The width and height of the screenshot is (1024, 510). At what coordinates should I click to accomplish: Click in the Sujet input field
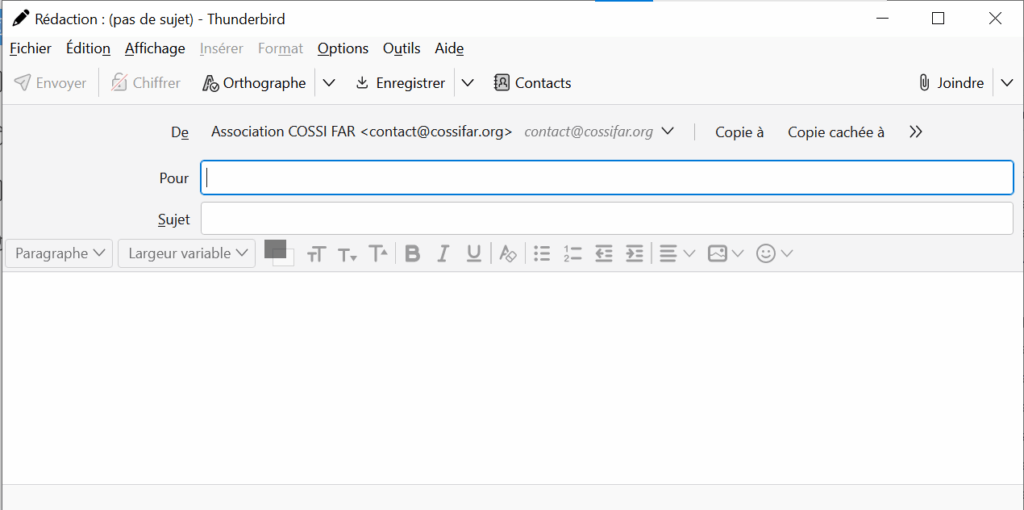coord(607,218)
